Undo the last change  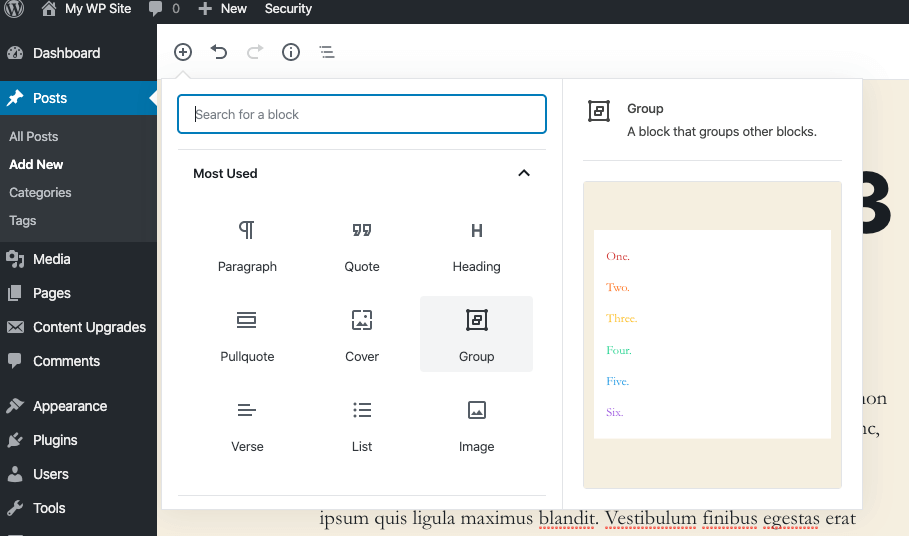point(219,52)
